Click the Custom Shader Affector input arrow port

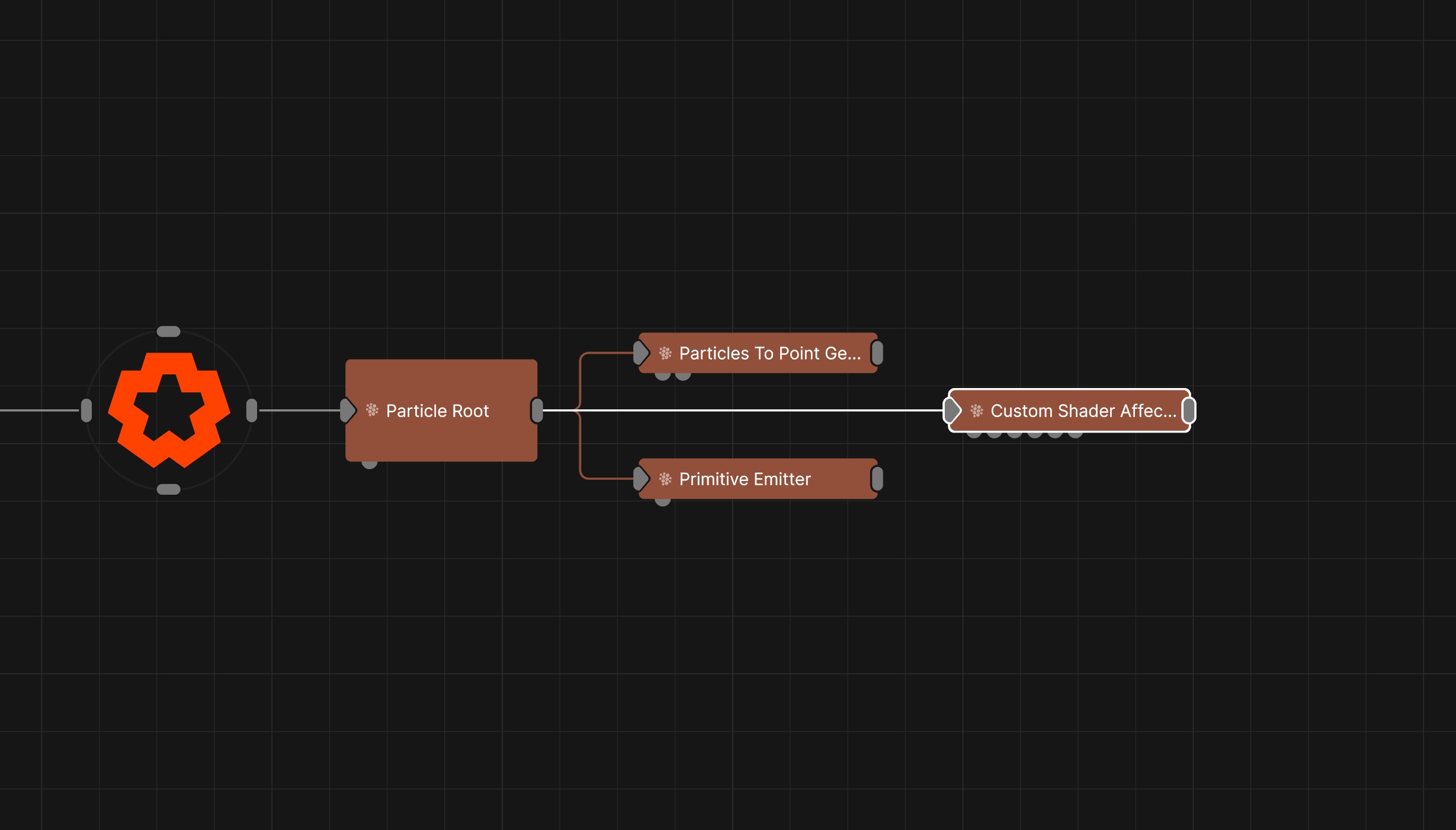point(952,411)
